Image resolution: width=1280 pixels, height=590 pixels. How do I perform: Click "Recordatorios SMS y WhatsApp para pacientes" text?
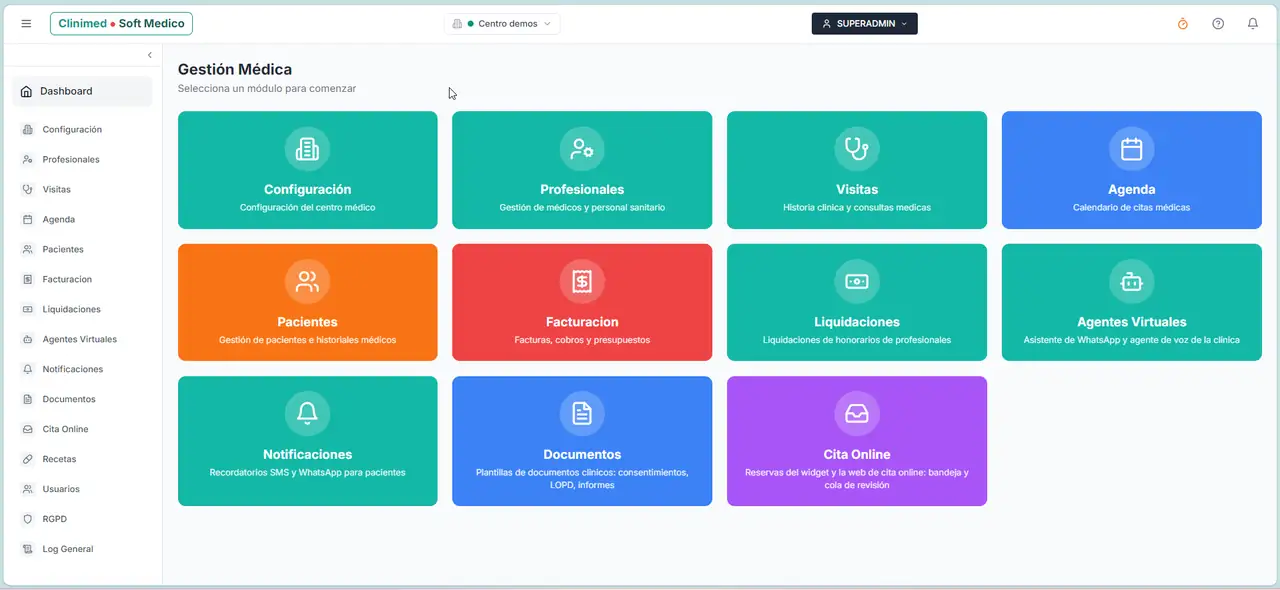(307, 472)
